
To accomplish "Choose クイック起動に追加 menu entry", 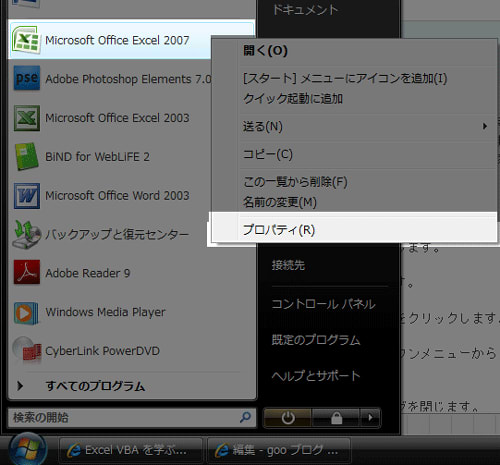I will (x=354, y=99).
